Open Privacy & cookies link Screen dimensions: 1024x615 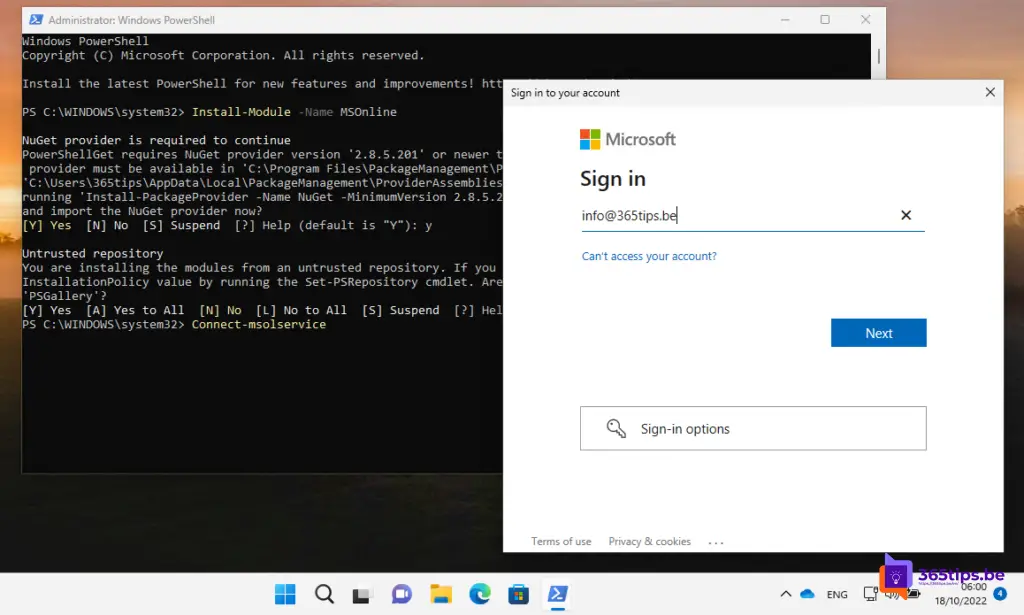pyautogui.click(x=649, y=542)
